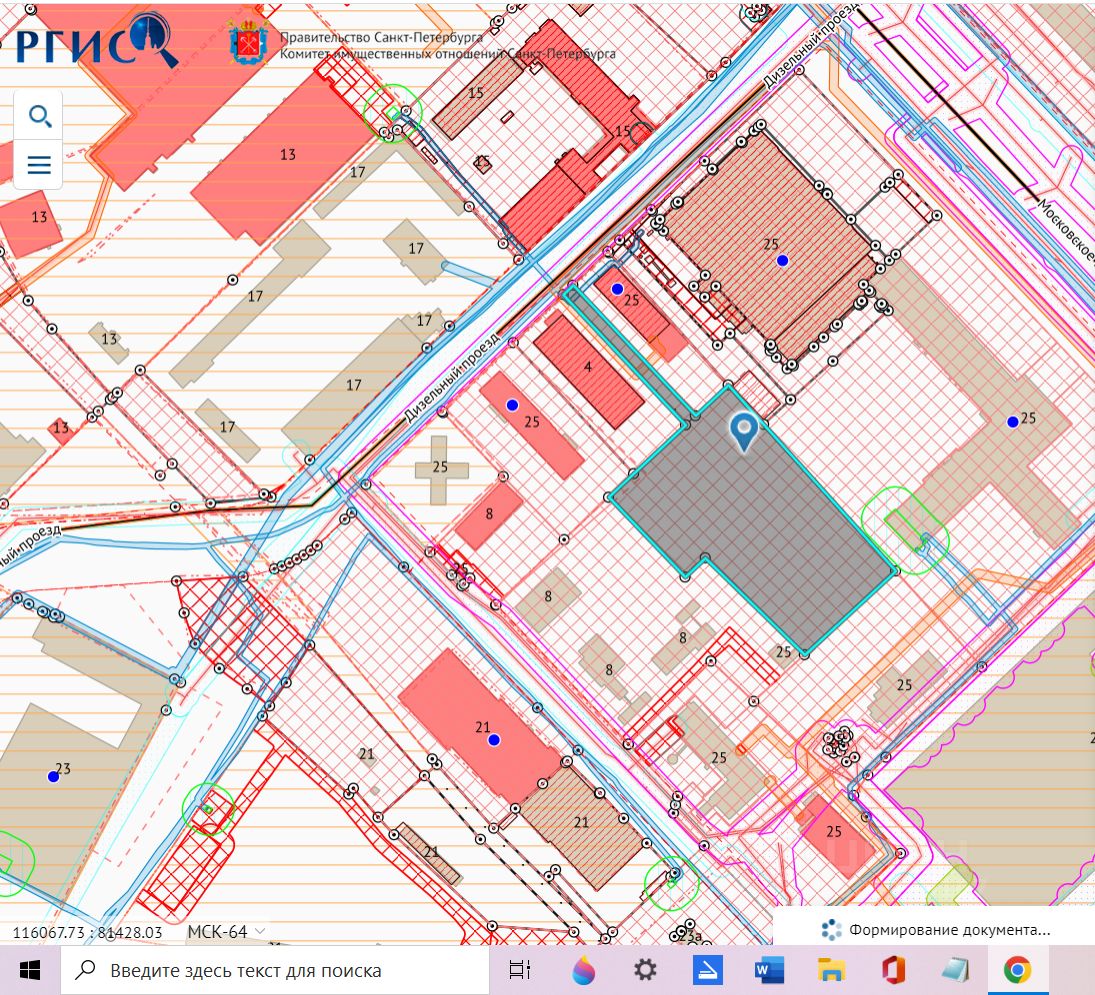Open the Windows Start menu
The height and width of the screenshot is (995, 1095).
coord(29,970)
